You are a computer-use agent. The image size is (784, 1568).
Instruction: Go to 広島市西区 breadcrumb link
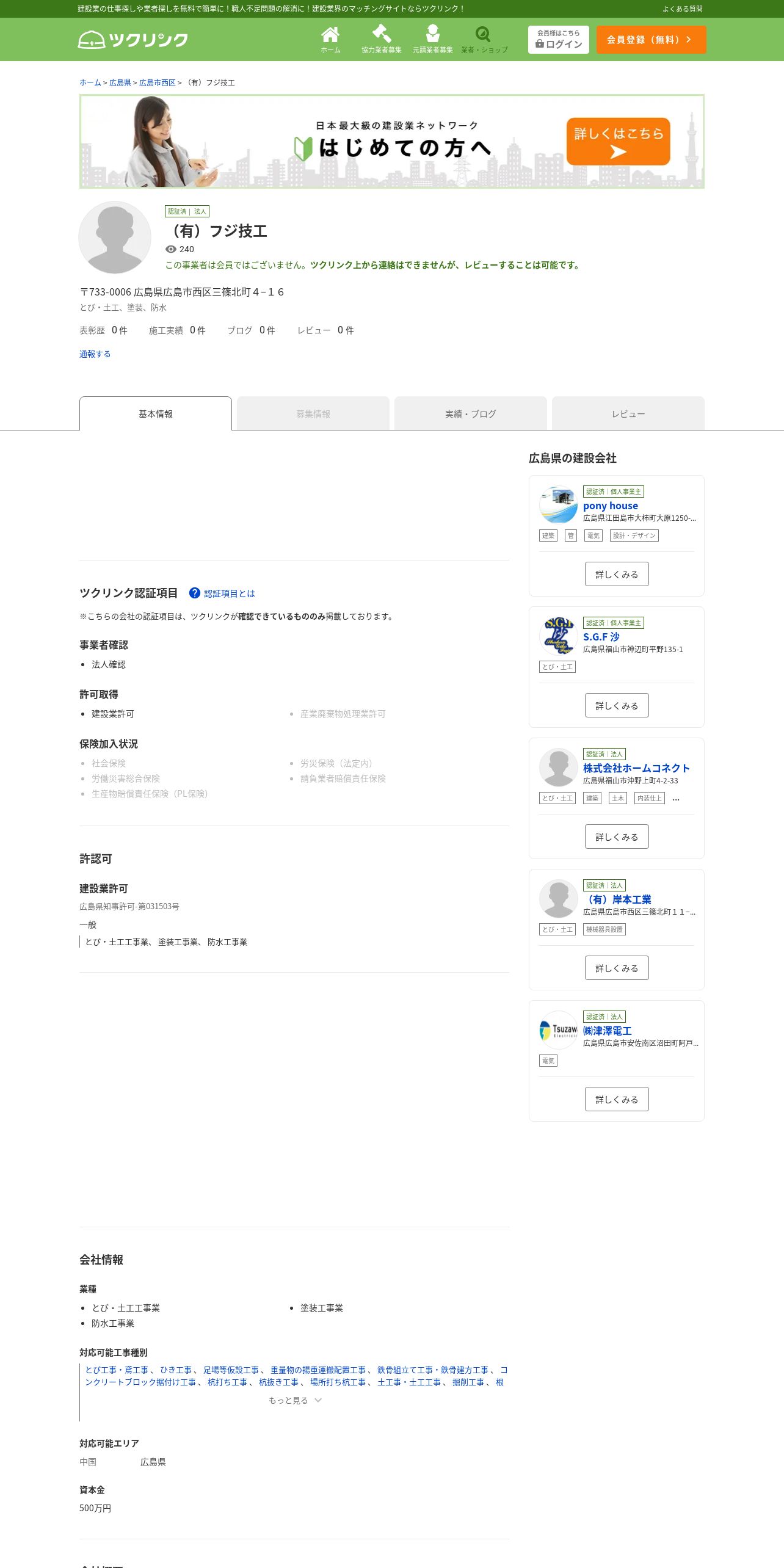click(x=158, y=82)
